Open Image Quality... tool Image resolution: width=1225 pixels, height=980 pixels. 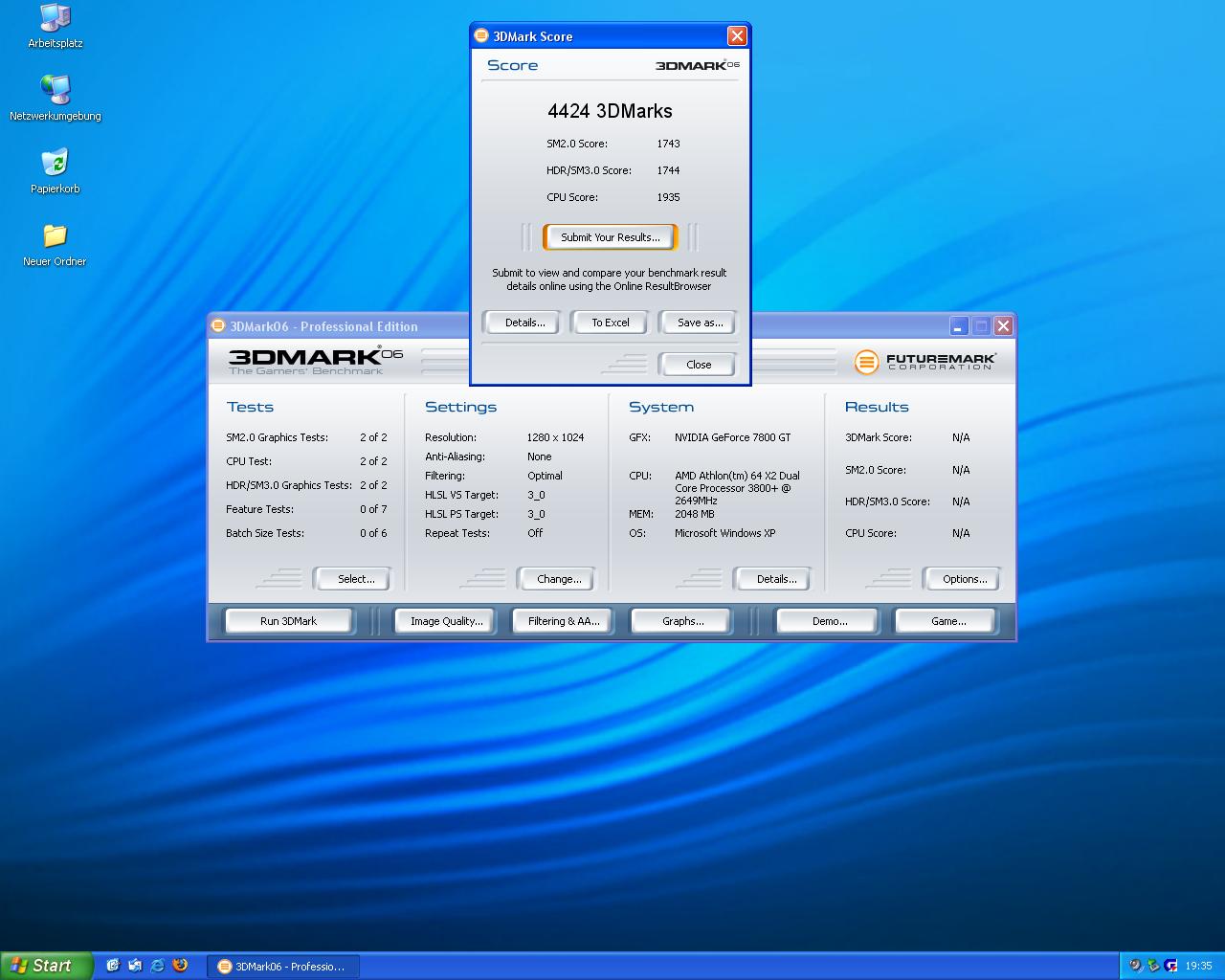[446, 621]
